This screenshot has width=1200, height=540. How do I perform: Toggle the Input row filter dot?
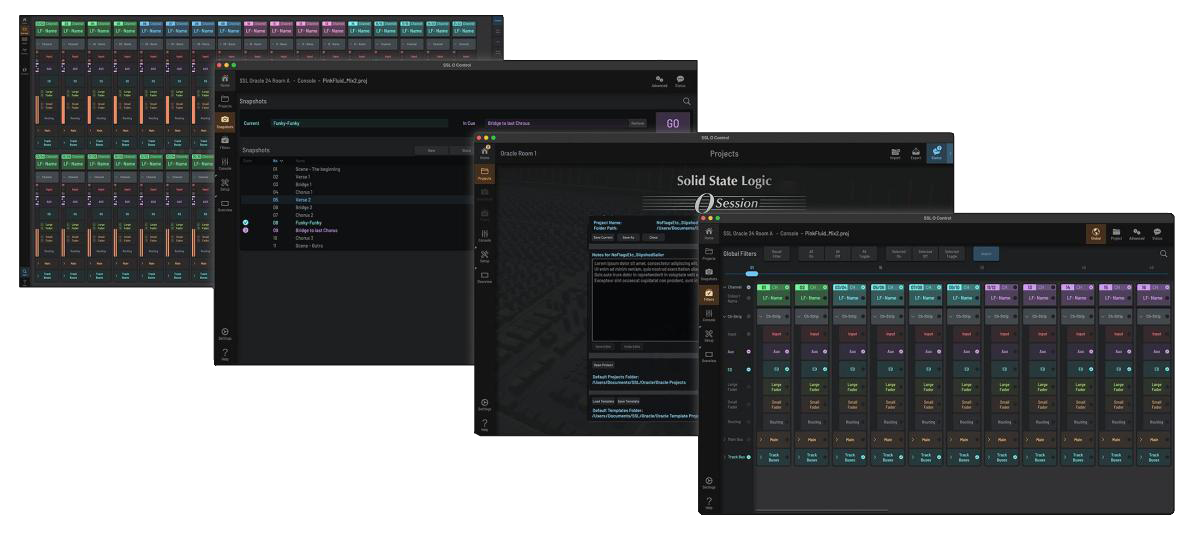click(x=748, y=334)
